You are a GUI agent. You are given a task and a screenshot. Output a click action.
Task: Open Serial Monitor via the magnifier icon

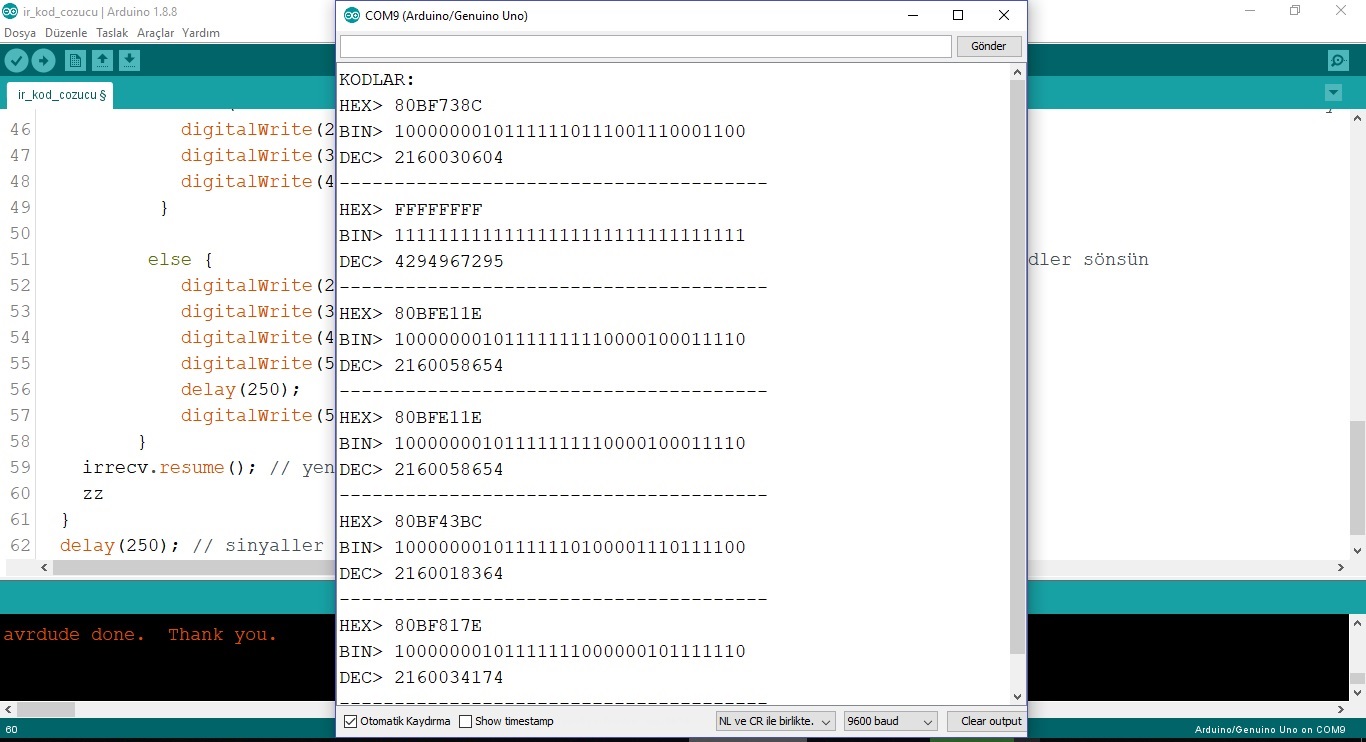[x=1338, y=60]
